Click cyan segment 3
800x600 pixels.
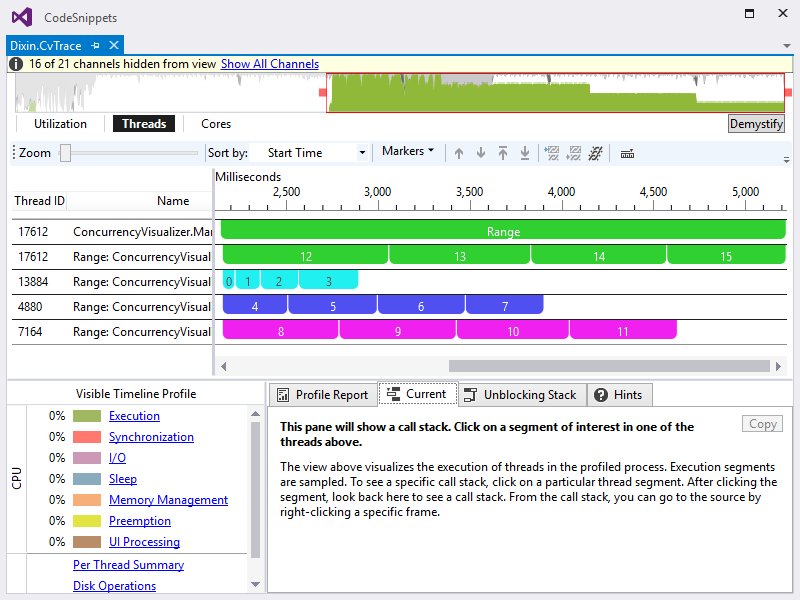click(x=329, y=280)
